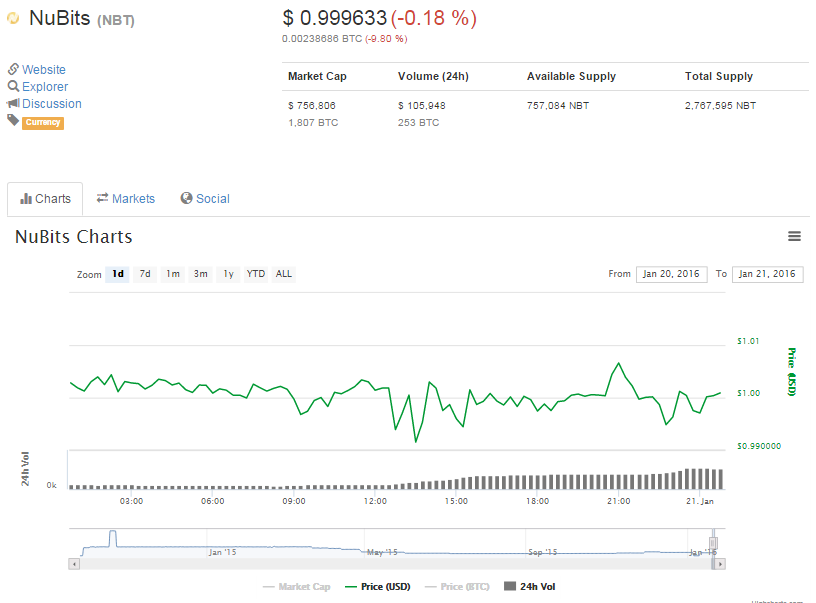Click the price value $ 0.999633
The width and height of the screenshot is (816, 603).
tap(335, 18)
